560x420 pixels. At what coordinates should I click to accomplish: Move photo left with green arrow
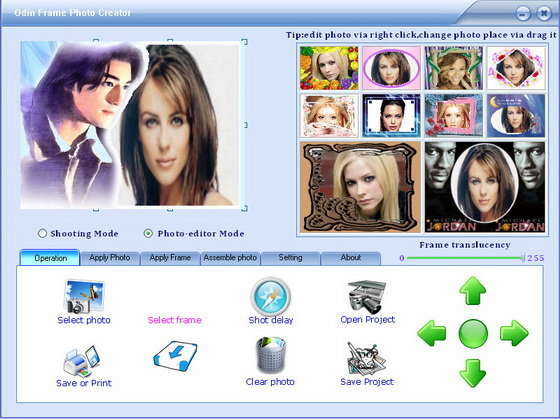[432, 333]
